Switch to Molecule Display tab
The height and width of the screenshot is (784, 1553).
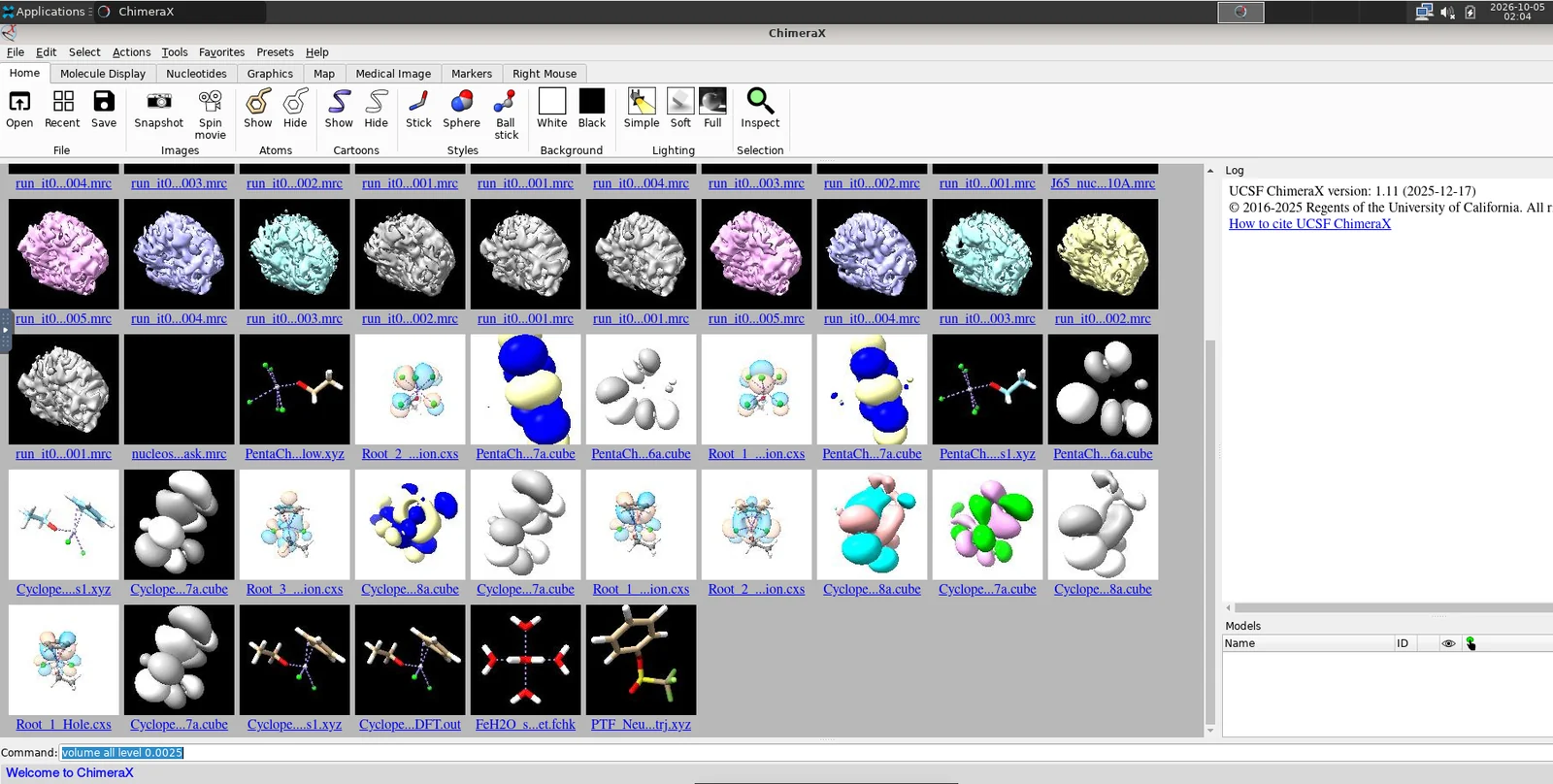coord(103,74)
